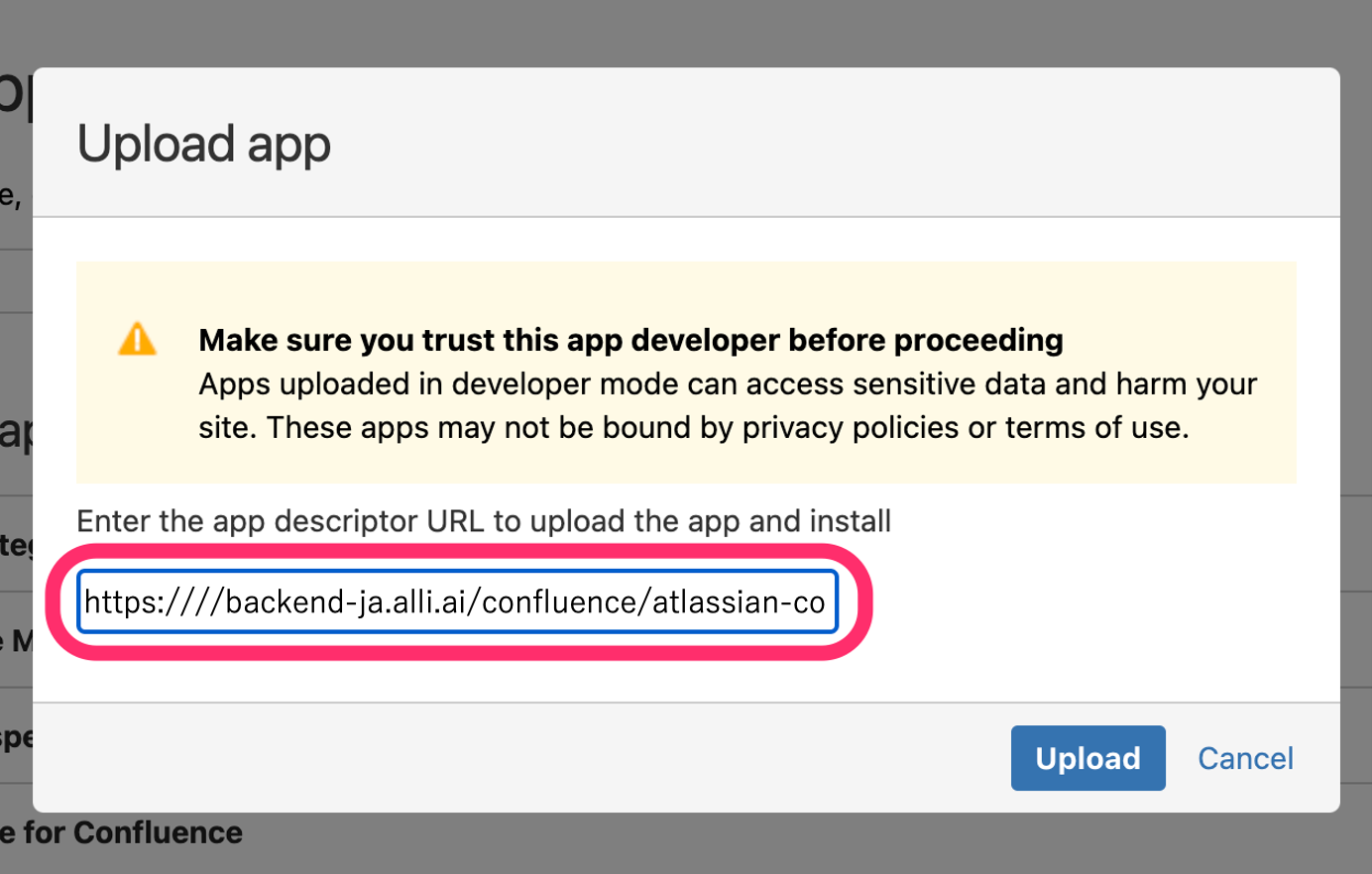This screenshot has height=874, width=1372.
Task: Cancel the Upload app dialog
Action: click(x=1245, y=758)
